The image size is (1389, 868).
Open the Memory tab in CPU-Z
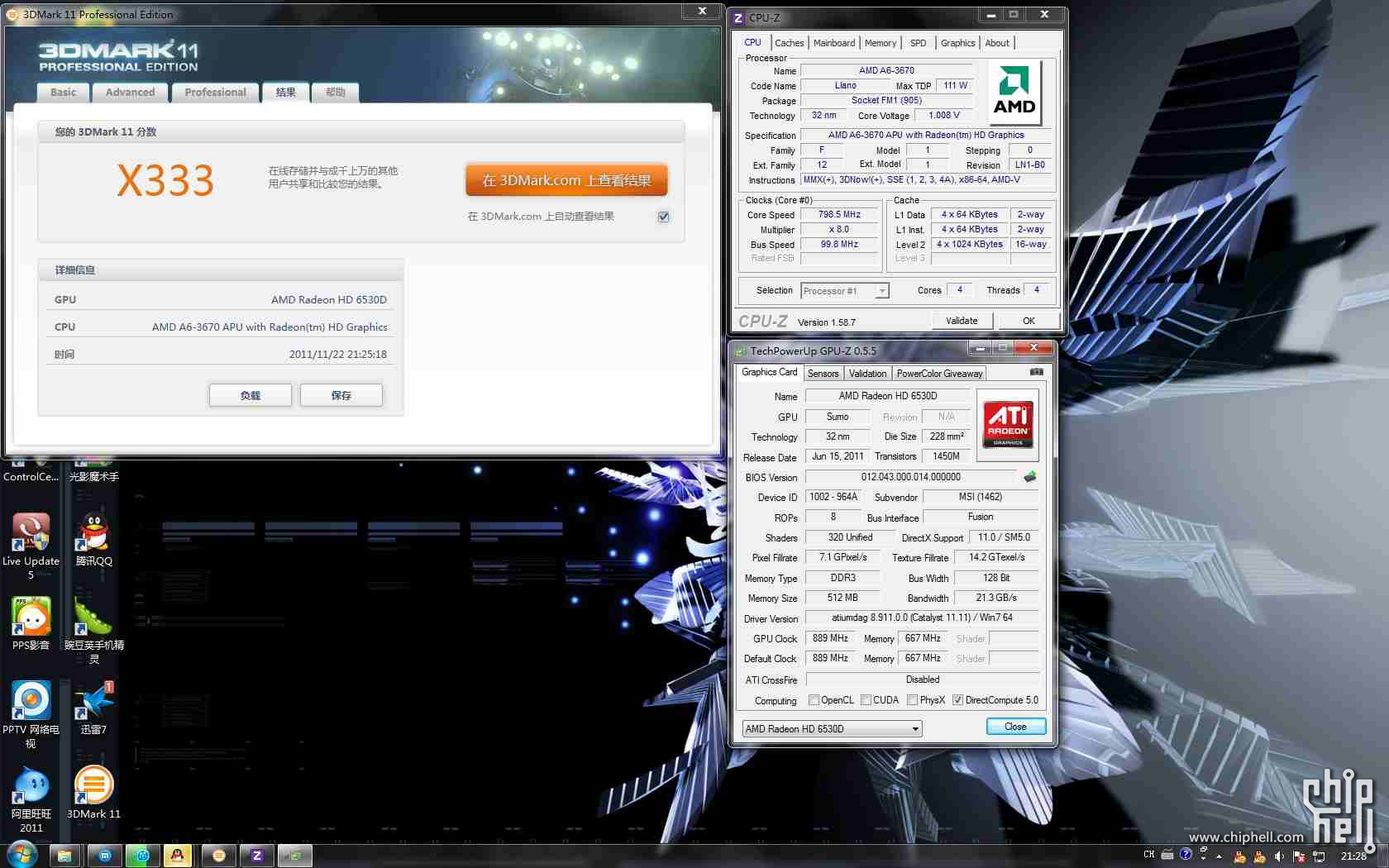[881, 43]
